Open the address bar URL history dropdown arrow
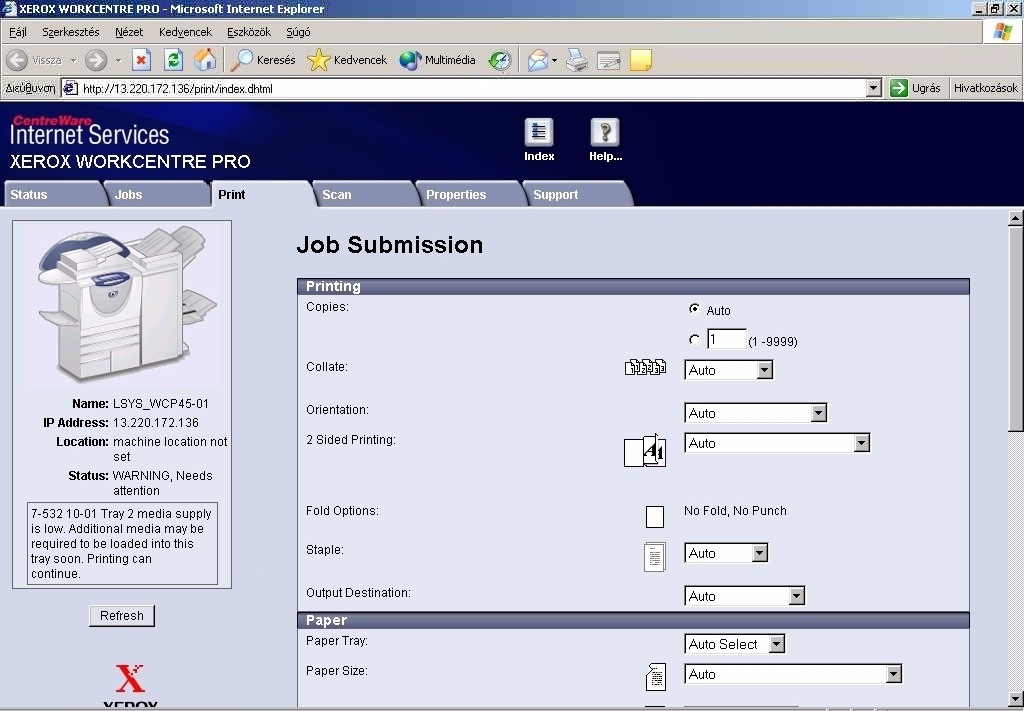The height and width of the screenshot is (711, 1024). coord(873,88)
